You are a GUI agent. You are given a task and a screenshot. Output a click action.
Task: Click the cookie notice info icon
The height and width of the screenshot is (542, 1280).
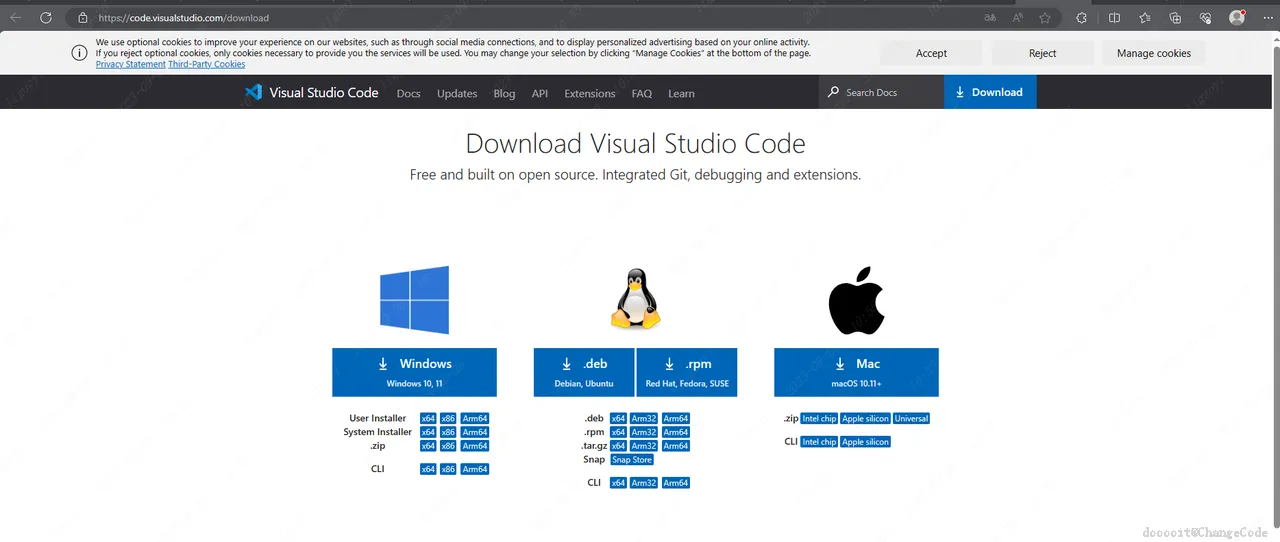[80, 53]
